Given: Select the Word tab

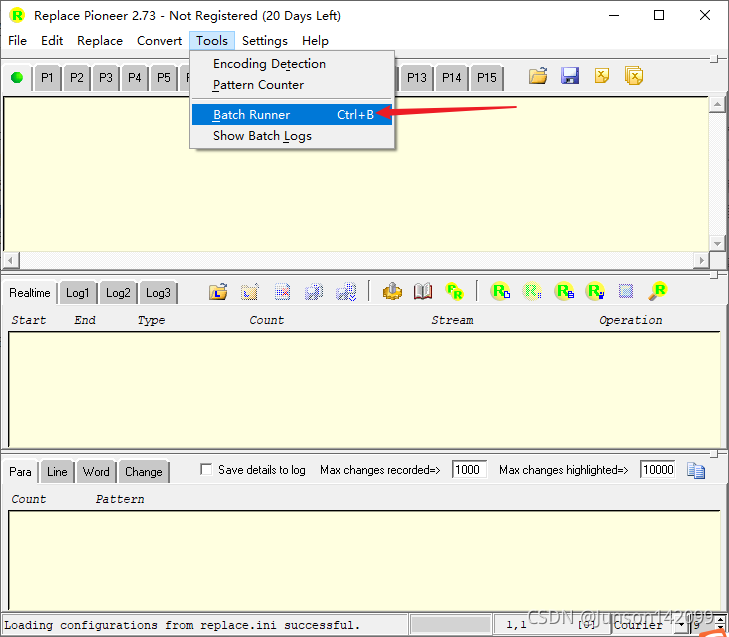Looking at the screenshot, I should (x=96, y=472).
